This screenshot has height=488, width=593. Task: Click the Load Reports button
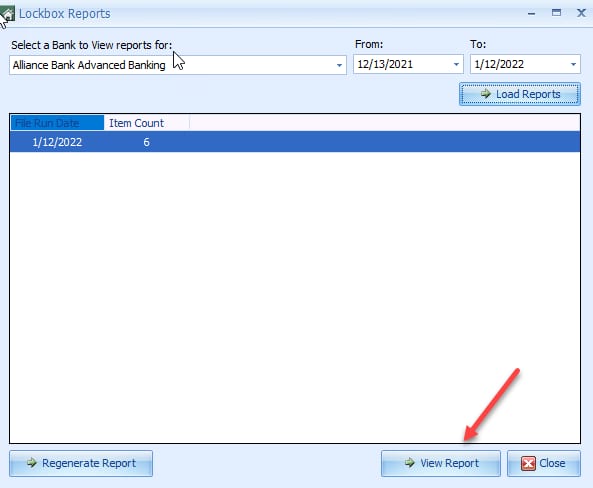click(520, 94)
